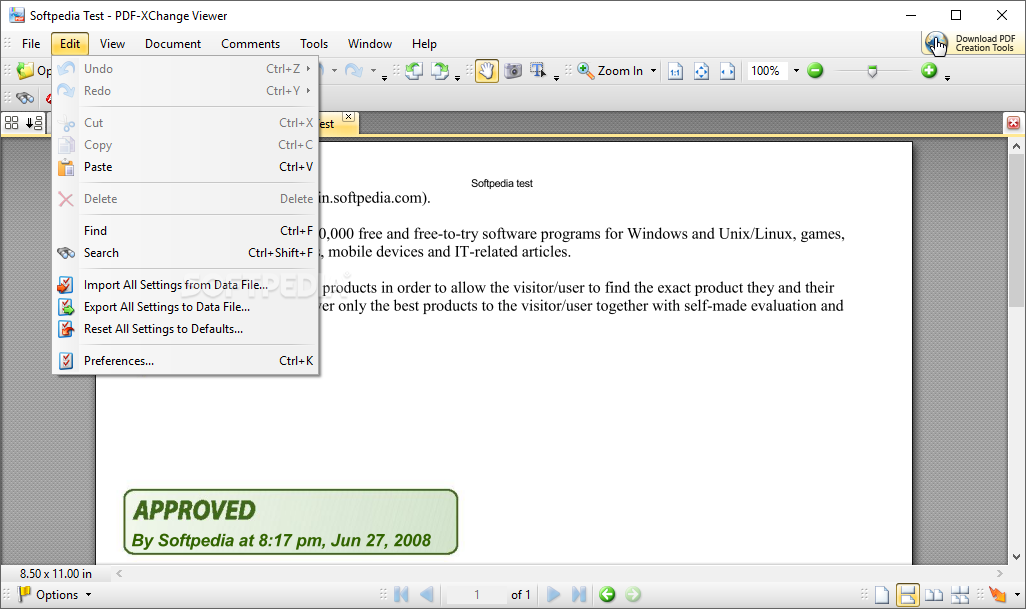
Task: Choose the Select Text tool
Action: 538,71
